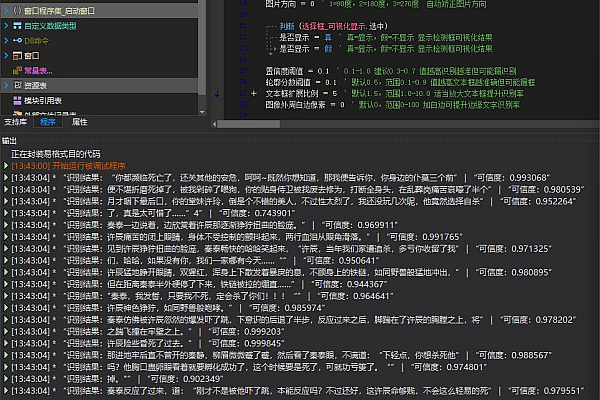Click the 正在封装易格式目的代码 output line
Viewport: 600px width, 400px height.
tap(55, 154)
